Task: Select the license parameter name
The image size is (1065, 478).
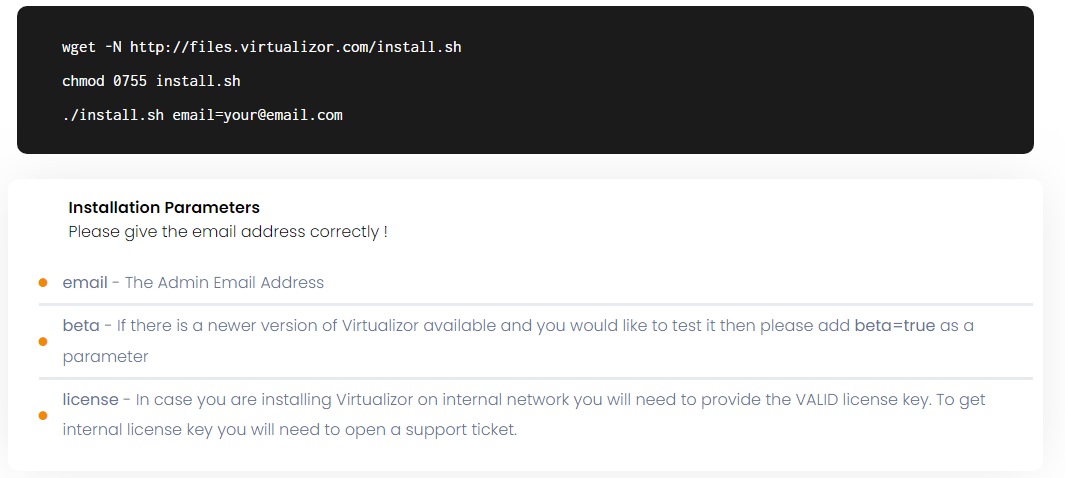Action: coord(90,400)
